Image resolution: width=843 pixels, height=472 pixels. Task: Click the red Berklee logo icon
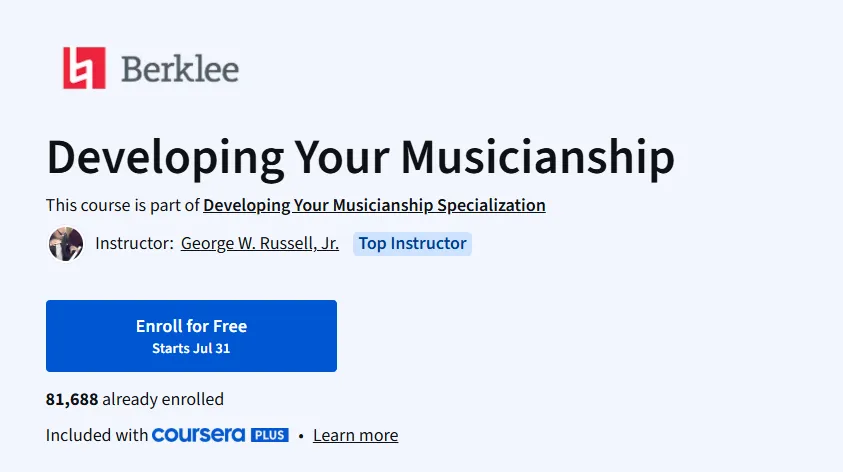[84, 68]
